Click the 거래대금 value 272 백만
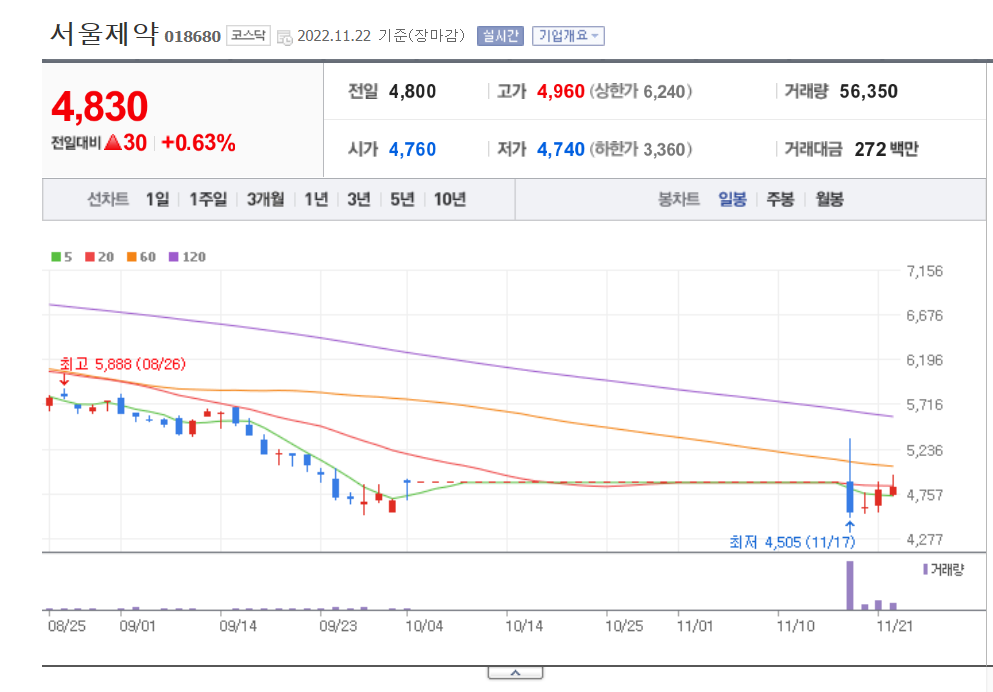Viewport: 993px width, 692px height. coord(886,149)
